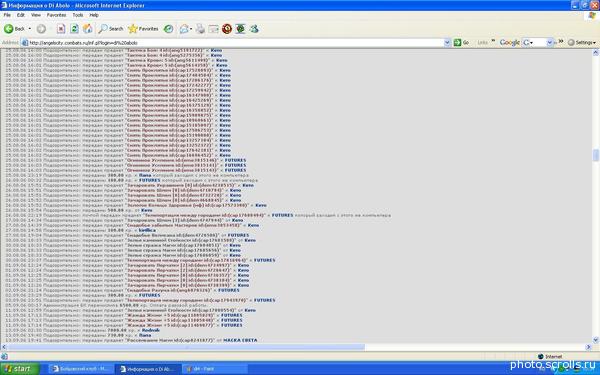Switch to the Paint taskbar window
Image resolution: width=600 pixels, height=375 pixels.
point(214,369)
